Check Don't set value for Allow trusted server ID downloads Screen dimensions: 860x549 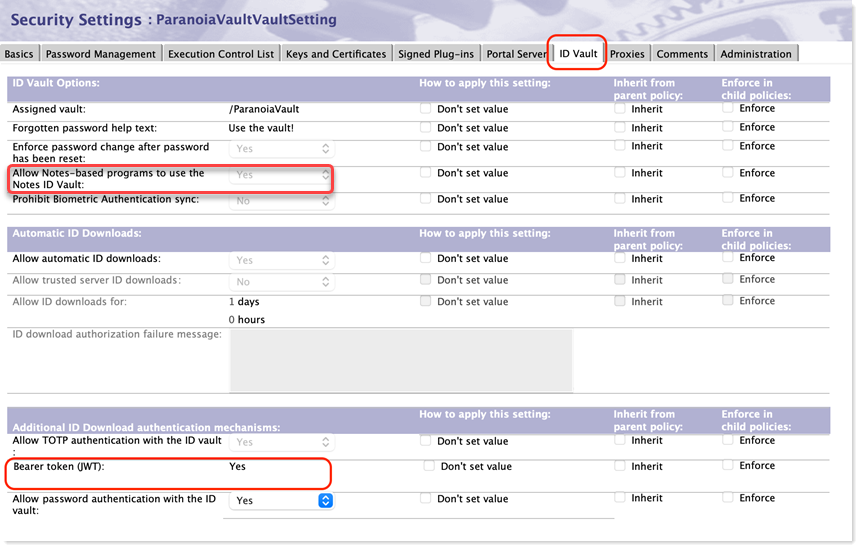425,280
